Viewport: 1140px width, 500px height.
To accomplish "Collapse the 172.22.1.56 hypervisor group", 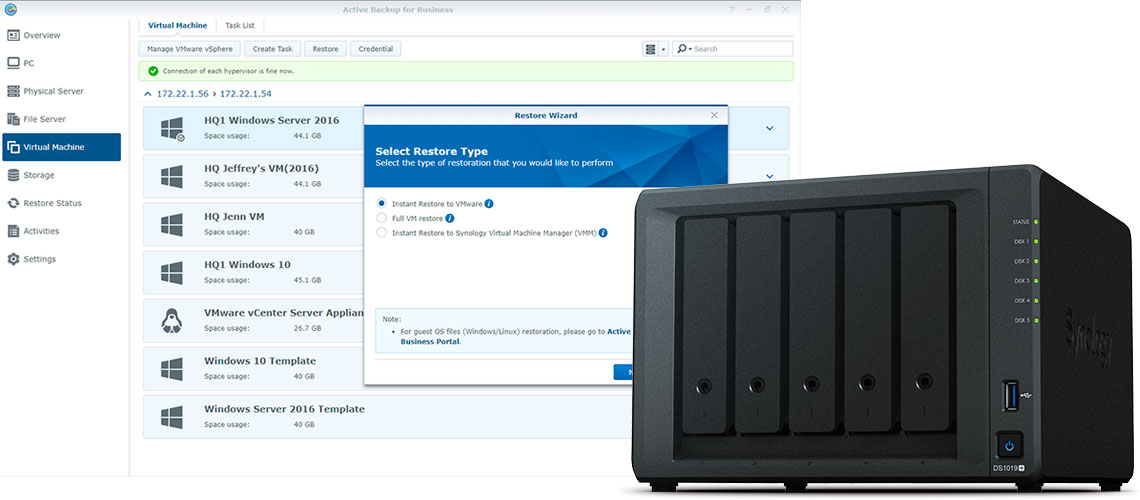I will coord(148,94).
